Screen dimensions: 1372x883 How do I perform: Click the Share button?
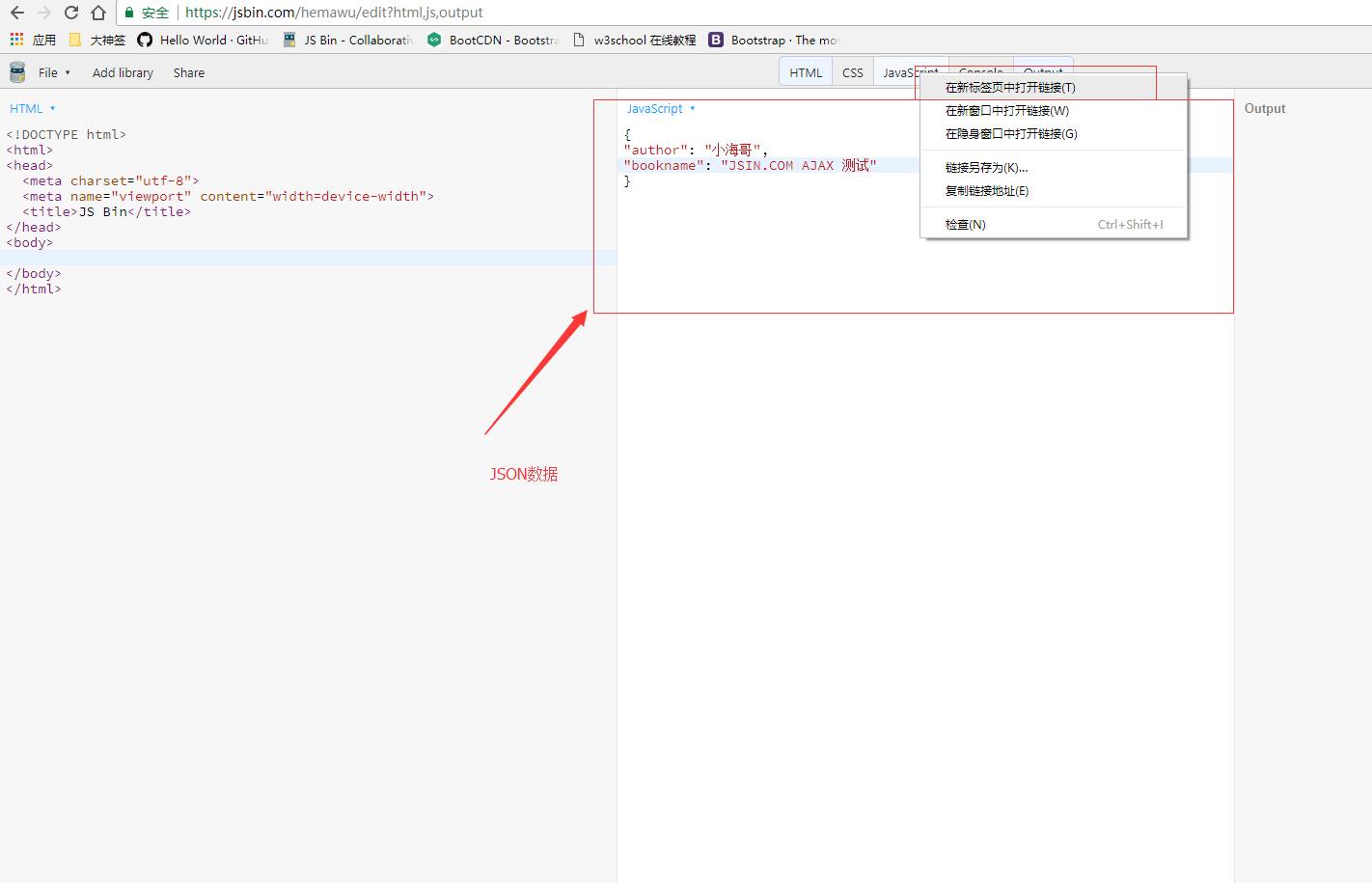[x=189, y=72]
